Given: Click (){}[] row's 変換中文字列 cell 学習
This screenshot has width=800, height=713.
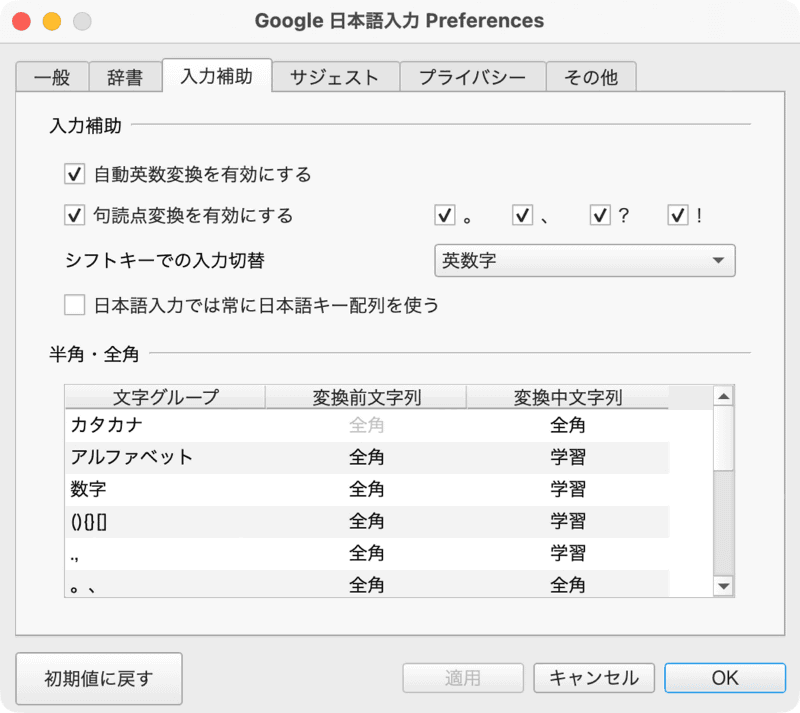Looking at the screenshot, I should click(567, 521).
